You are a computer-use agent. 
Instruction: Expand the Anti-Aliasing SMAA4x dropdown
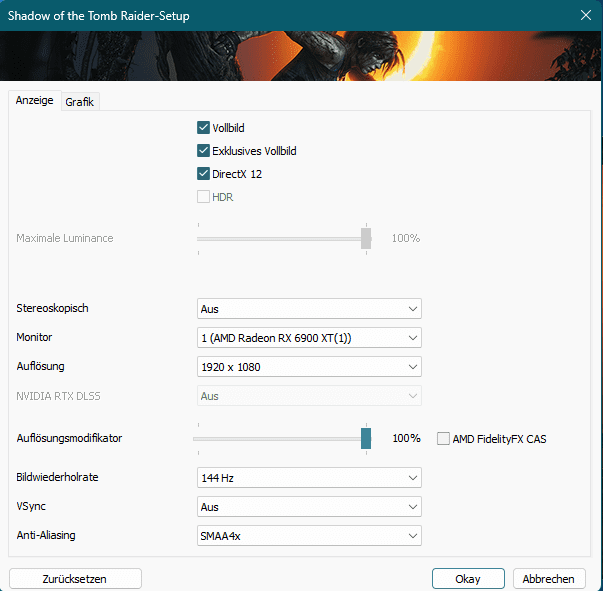(x=309, y=536)
